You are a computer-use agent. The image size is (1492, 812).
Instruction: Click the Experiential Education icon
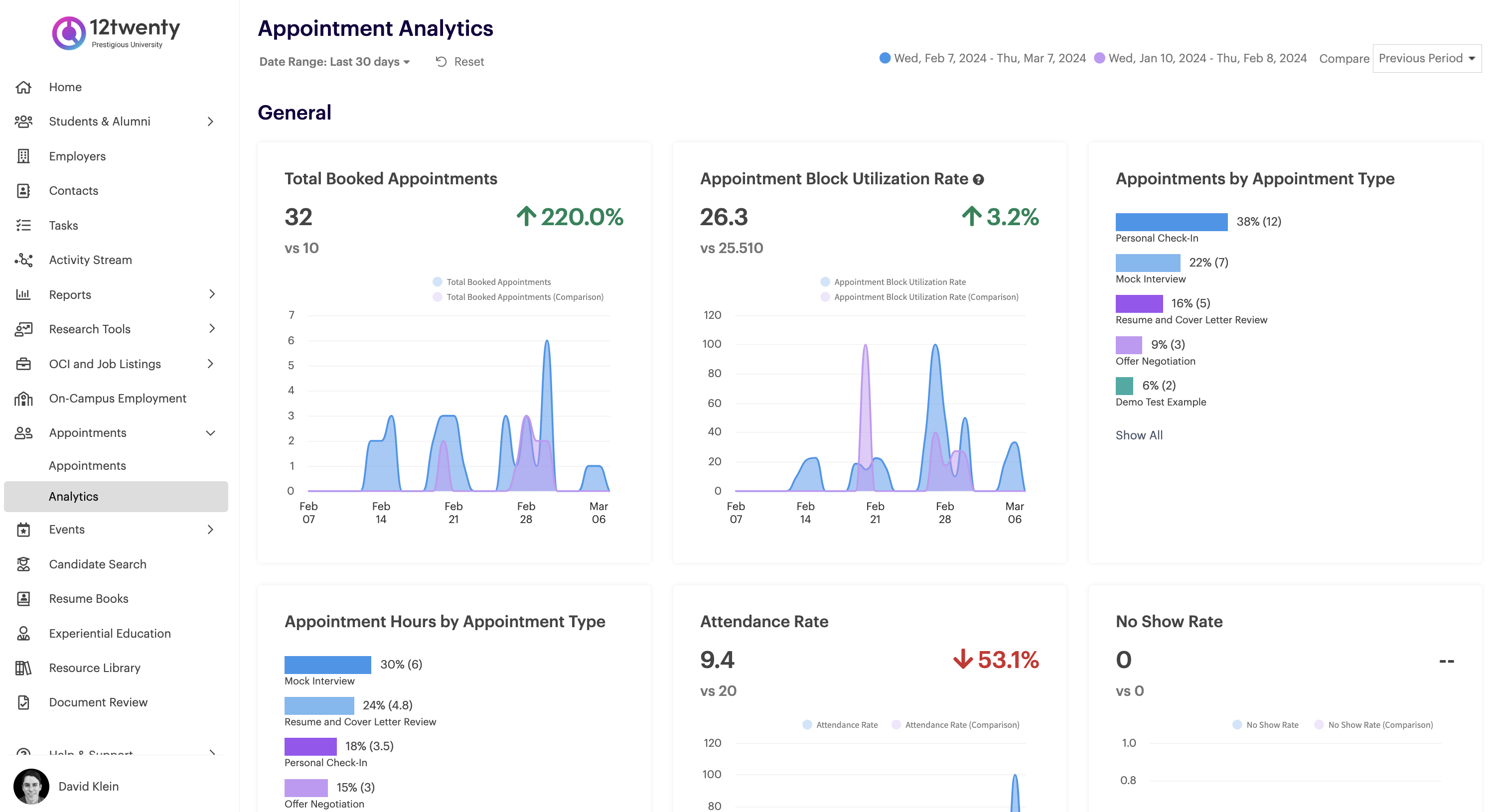pos(23,633)
